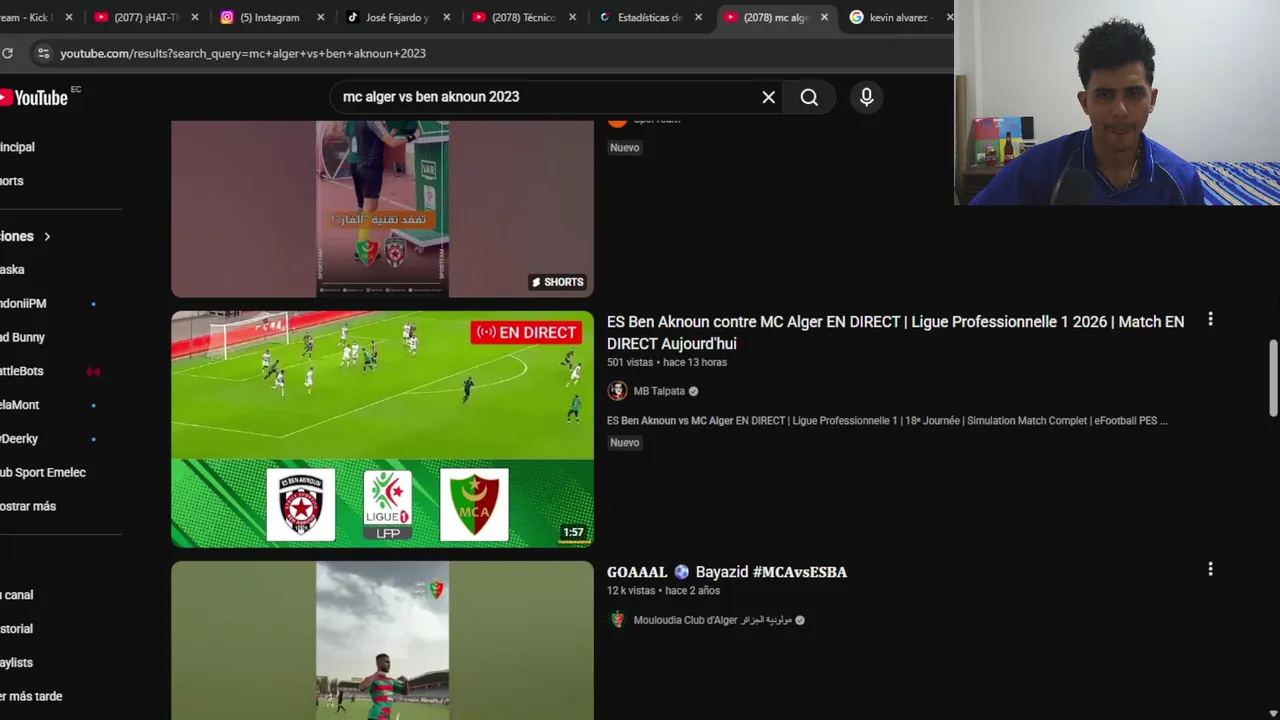Click the YouTube logo home icon
Viewport: 1280px width, 720px height.
[34, 97]
